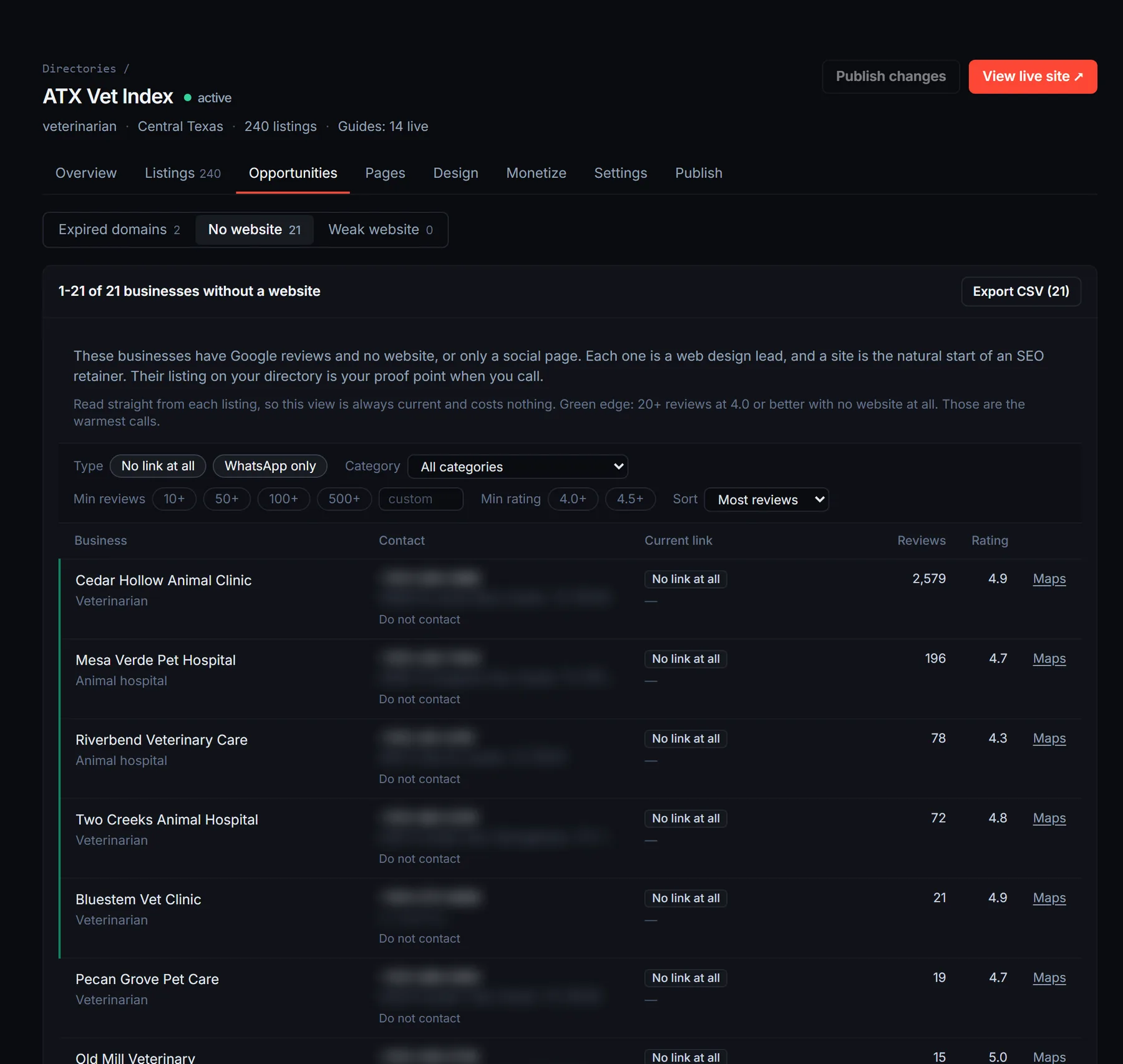1123x1064 pixels.
Task: Switch to the Monetize tab
Action: click(536, 173)
